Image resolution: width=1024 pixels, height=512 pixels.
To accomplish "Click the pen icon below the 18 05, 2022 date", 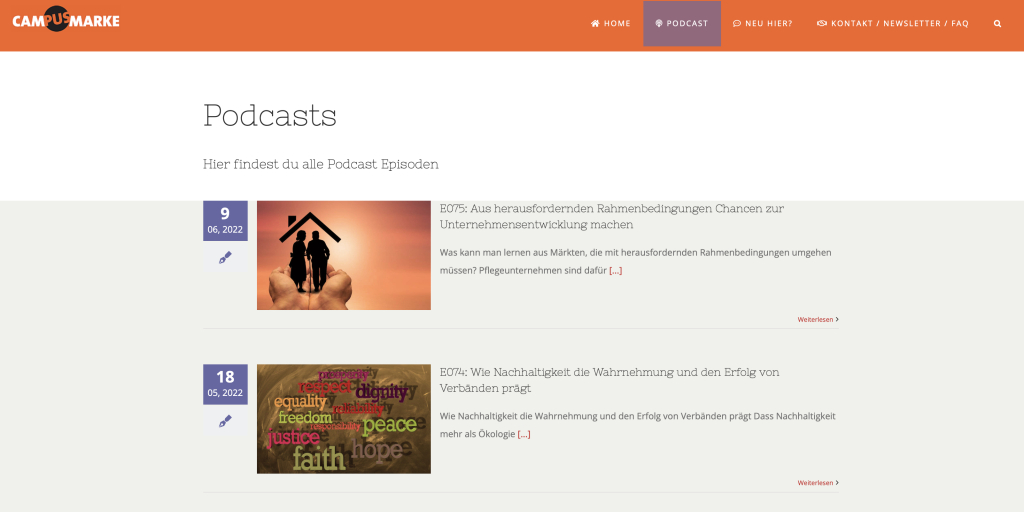I will point(225,421).
